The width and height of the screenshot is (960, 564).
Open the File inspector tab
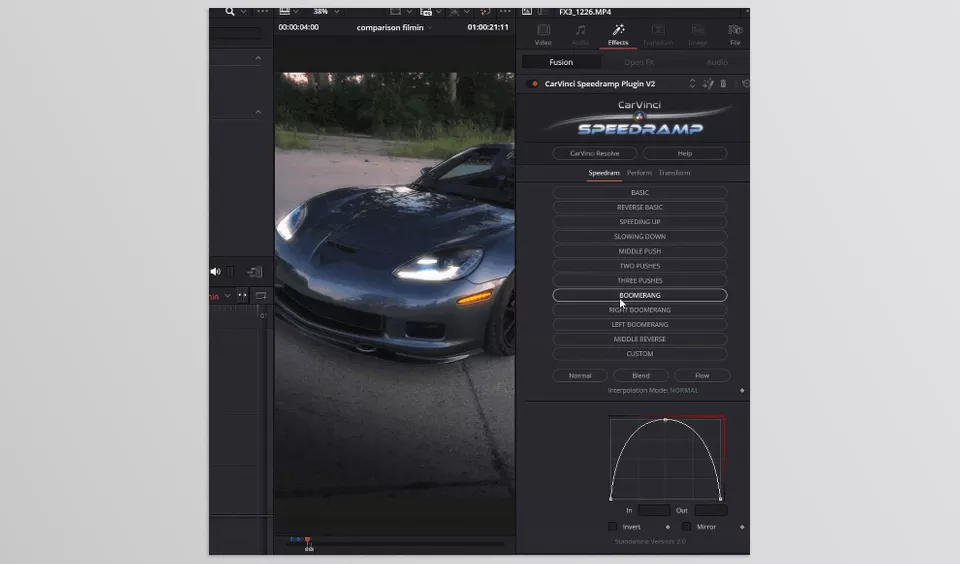click(x=735, y=35)
